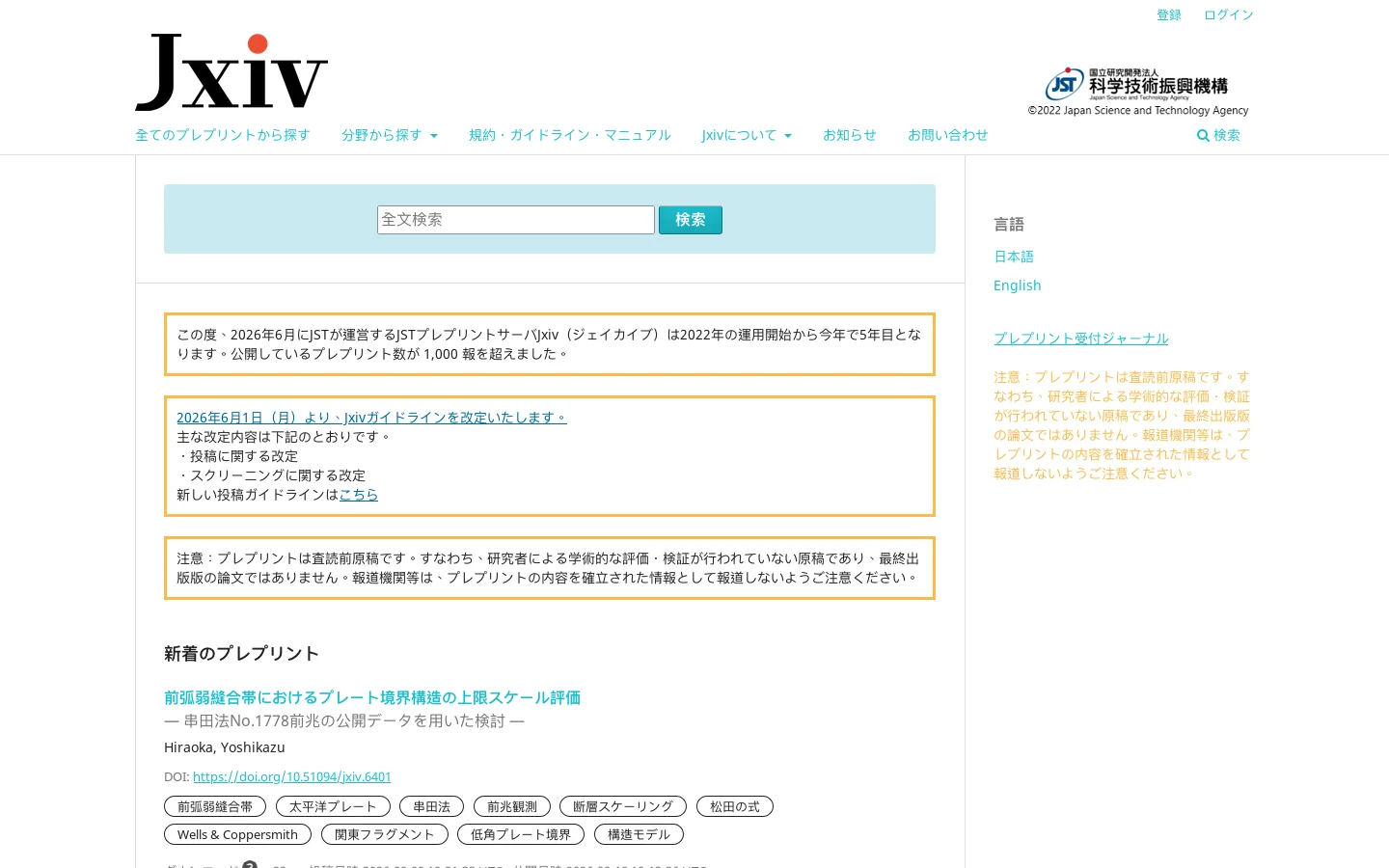Viewport: 1389px width, 868px height.
Task: Open 規約・ガイドライン・マニュアル menu item
Action: [x=570, y=135]
